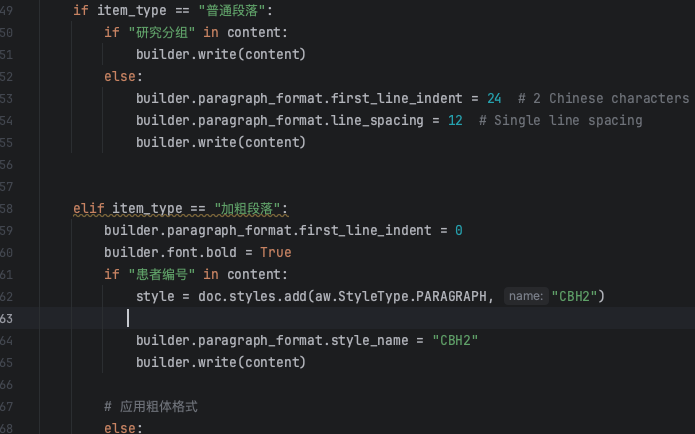Click builder.write(content) on line 65
Viewport: 695px width, 434px height.
click(x=221, y=363)
